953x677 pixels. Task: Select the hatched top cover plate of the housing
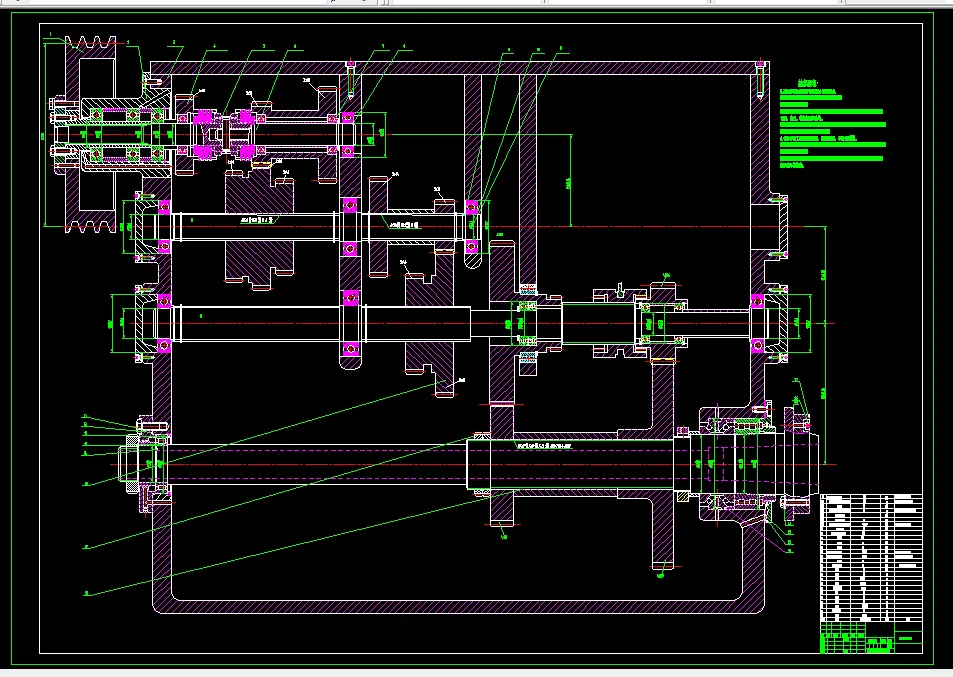[x=460, y=67]
